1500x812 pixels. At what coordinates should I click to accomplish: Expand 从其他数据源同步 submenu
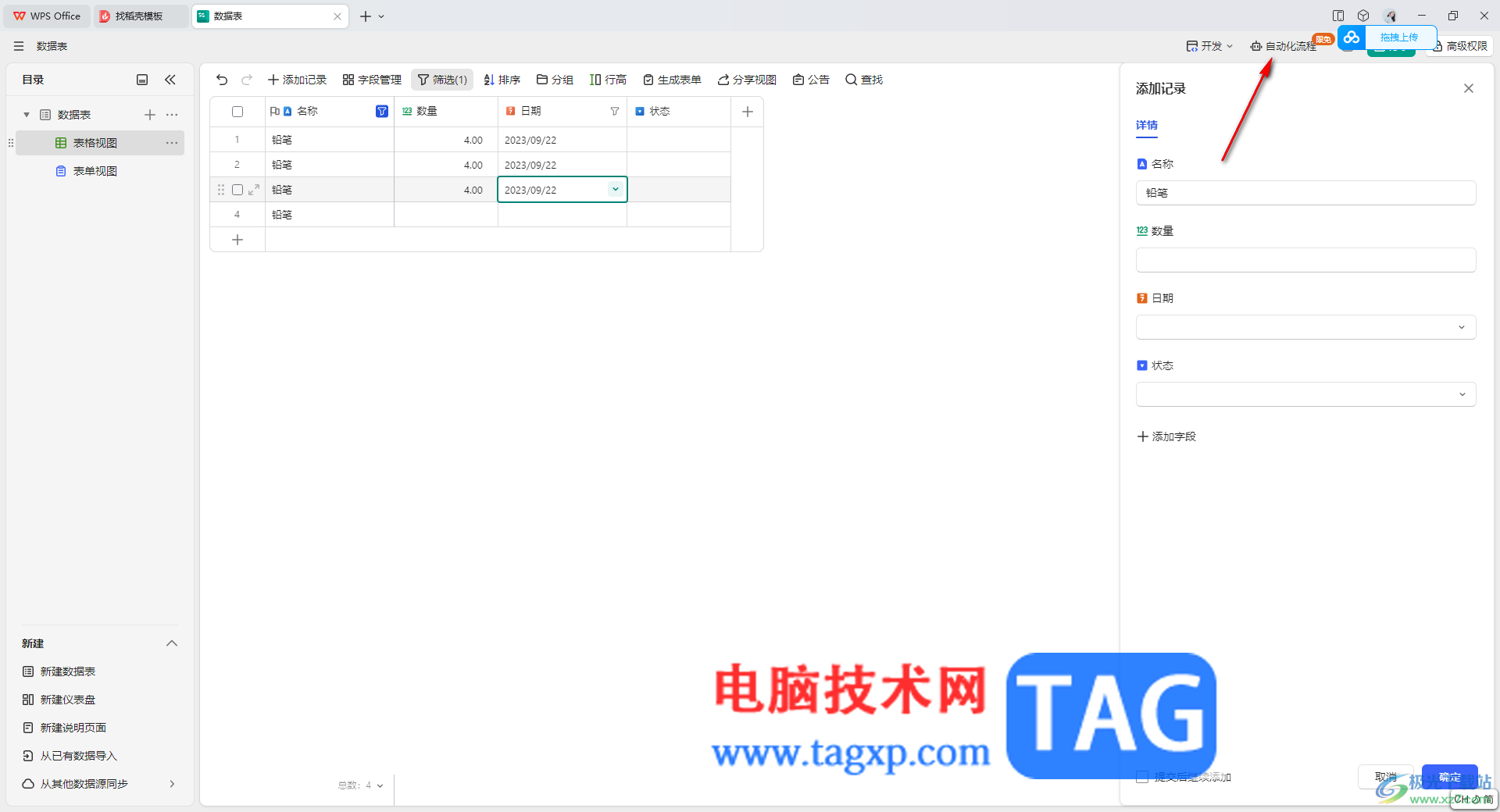coord(172,784)
